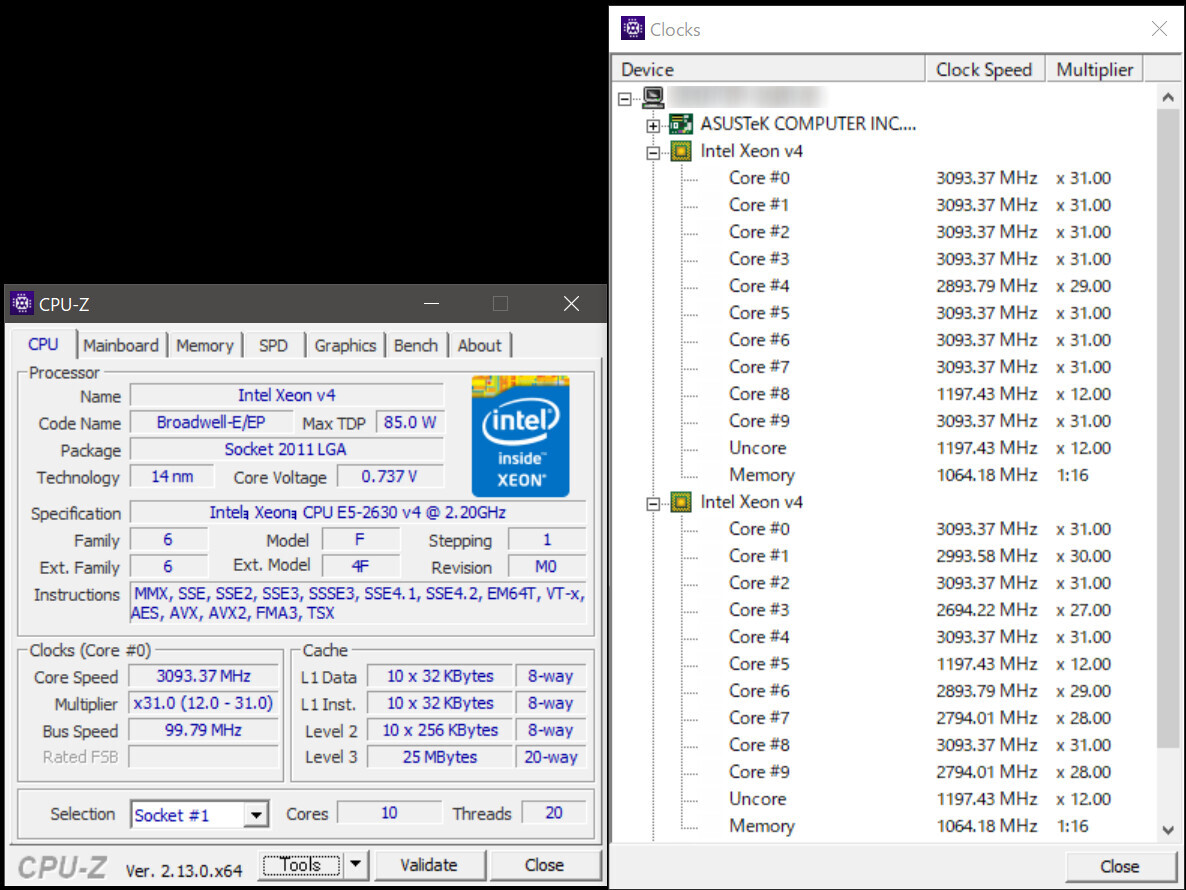1186x890 pixels.
Task: Click the Core Speed value 3093.37 MHz
Action: (x=203, y=676)
